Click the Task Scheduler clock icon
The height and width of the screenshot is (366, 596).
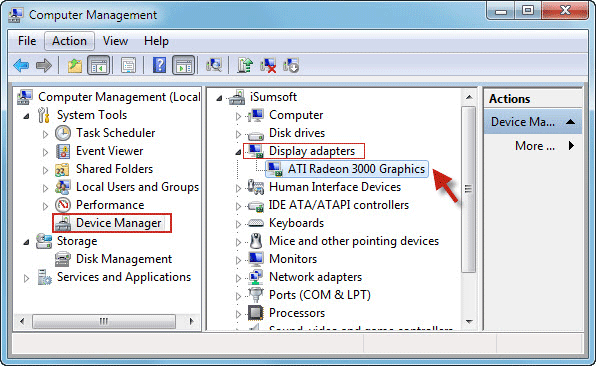point(63,133)
